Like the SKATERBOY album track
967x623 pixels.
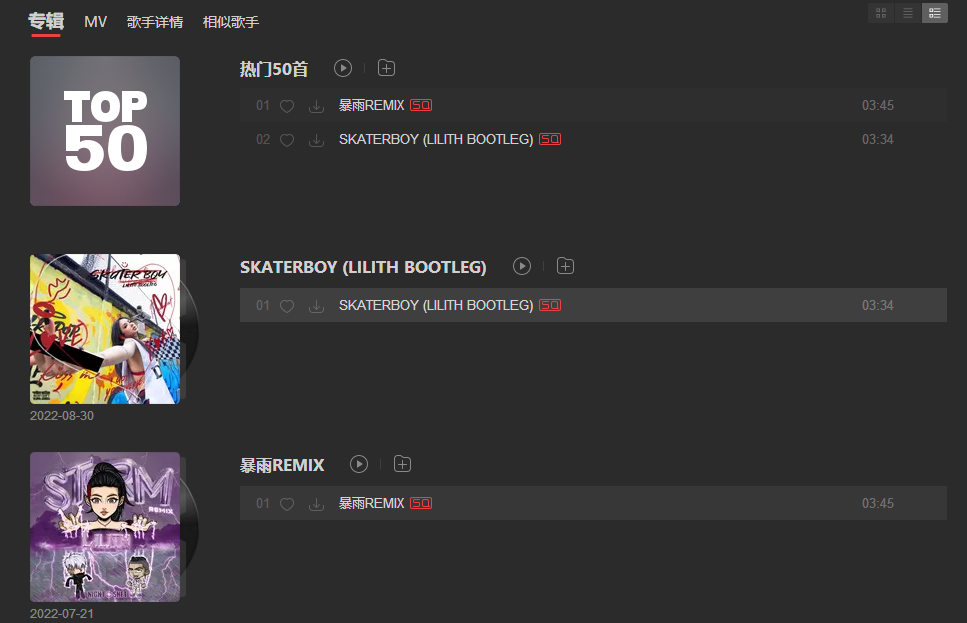pos(287,306)
